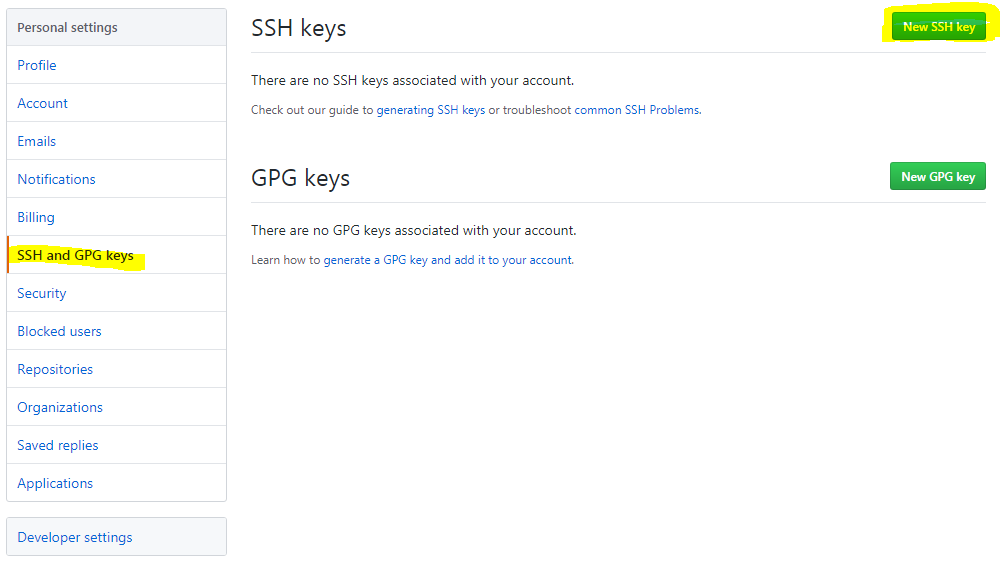Open Developer settings
This screenshot has height=564, width=1000.
click(x=75, y=537)
